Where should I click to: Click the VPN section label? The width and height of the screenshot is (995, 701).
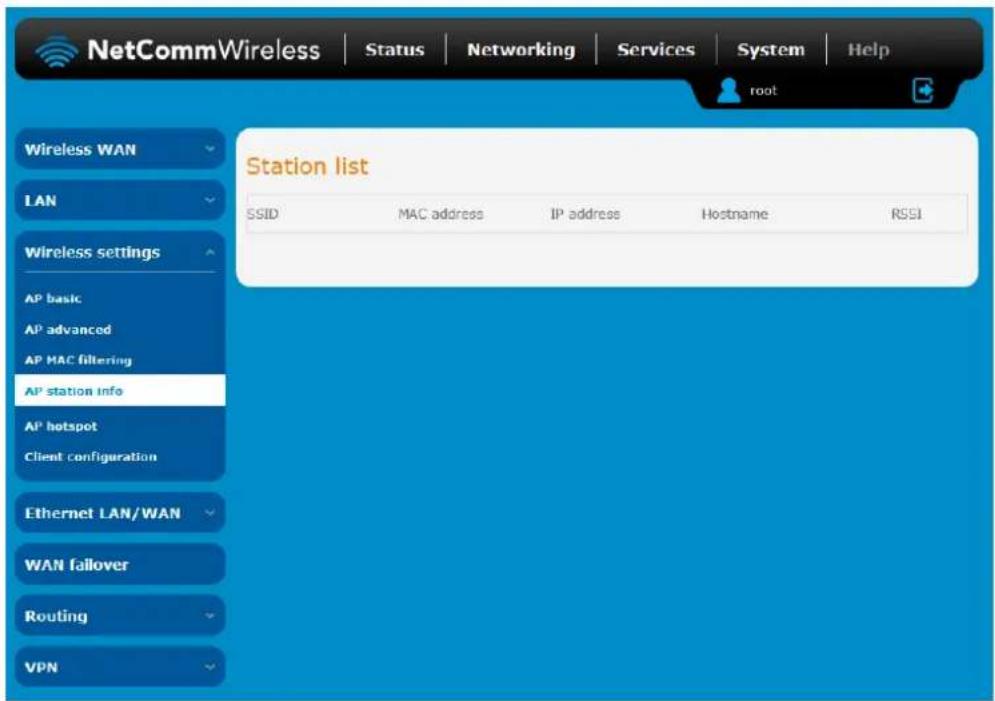pos(41,667)
